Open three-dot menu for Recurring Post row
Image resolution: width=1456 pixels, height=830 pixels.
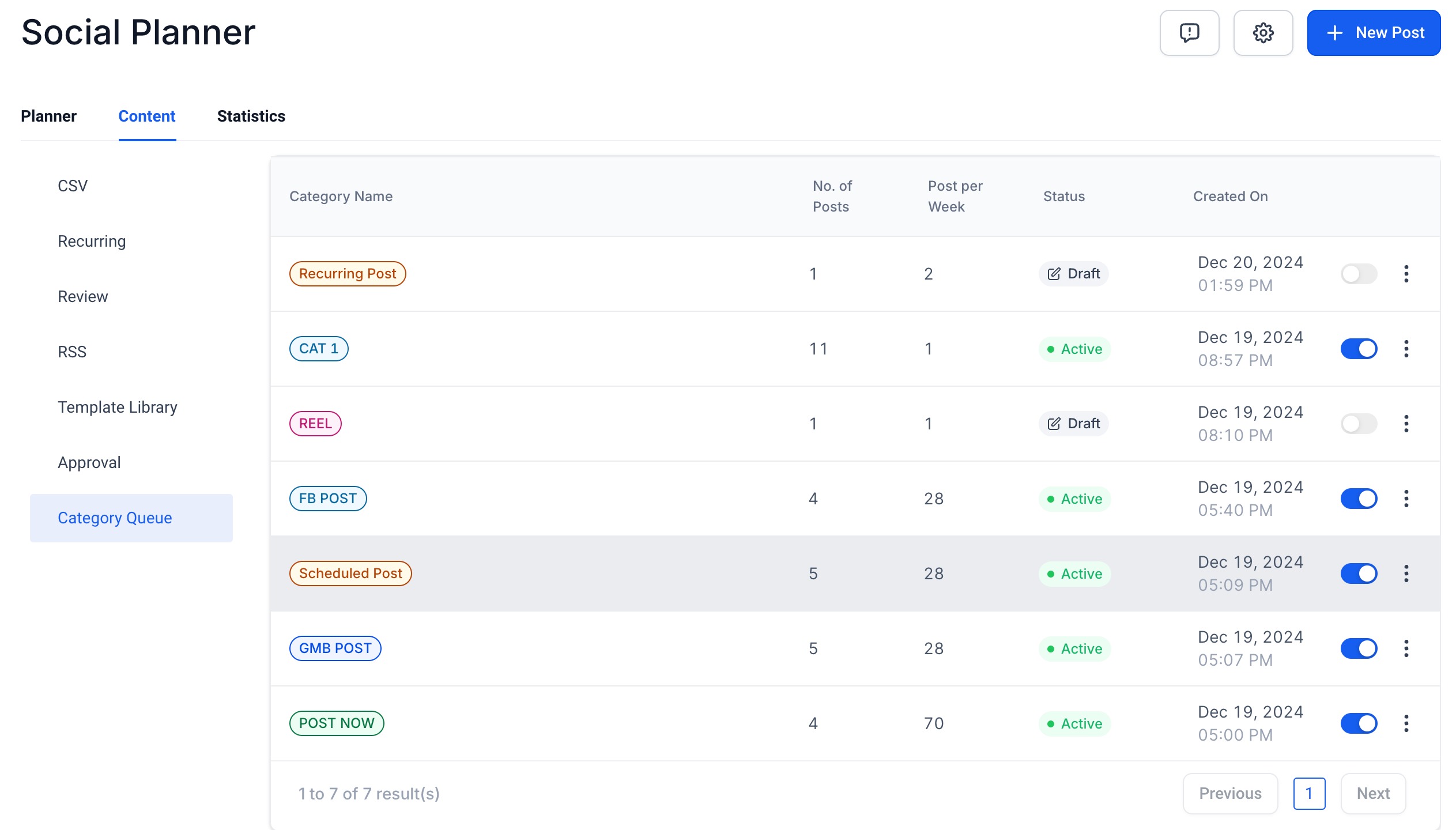point(1406,274)
